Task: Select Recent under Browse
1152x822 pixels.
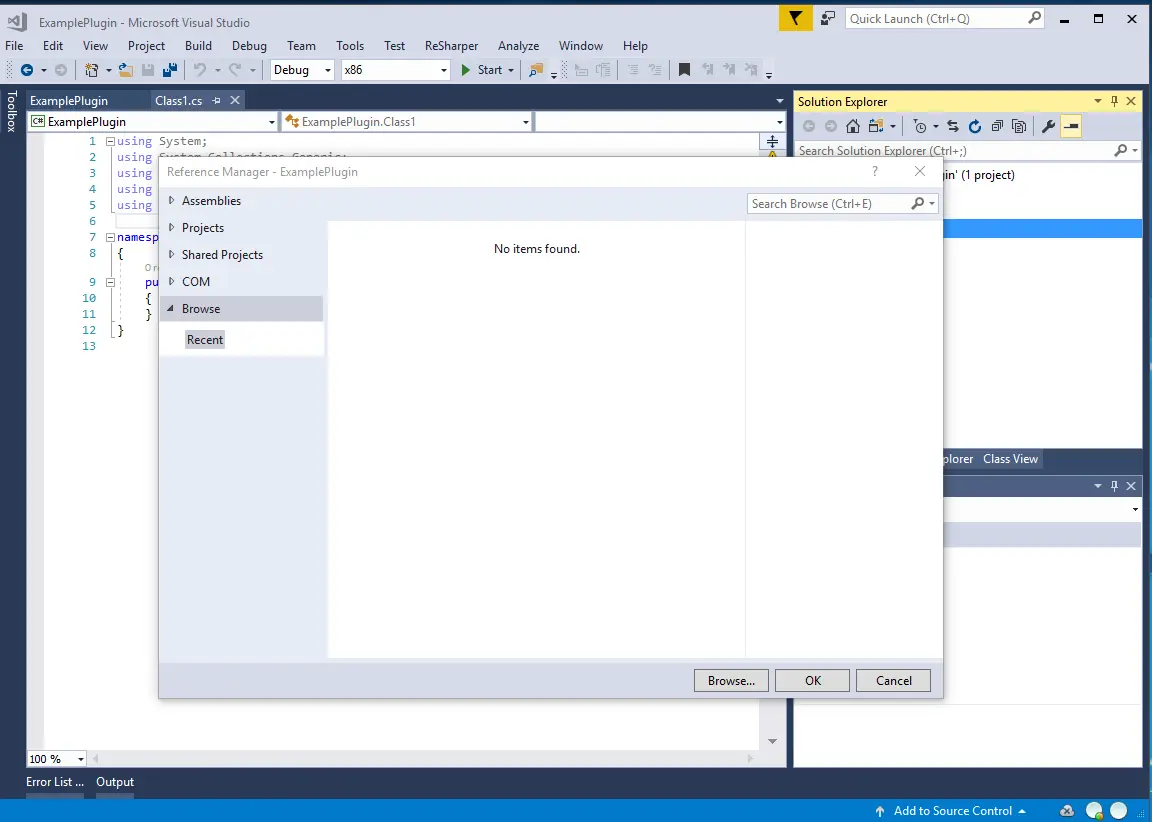Action: (205, 339)
